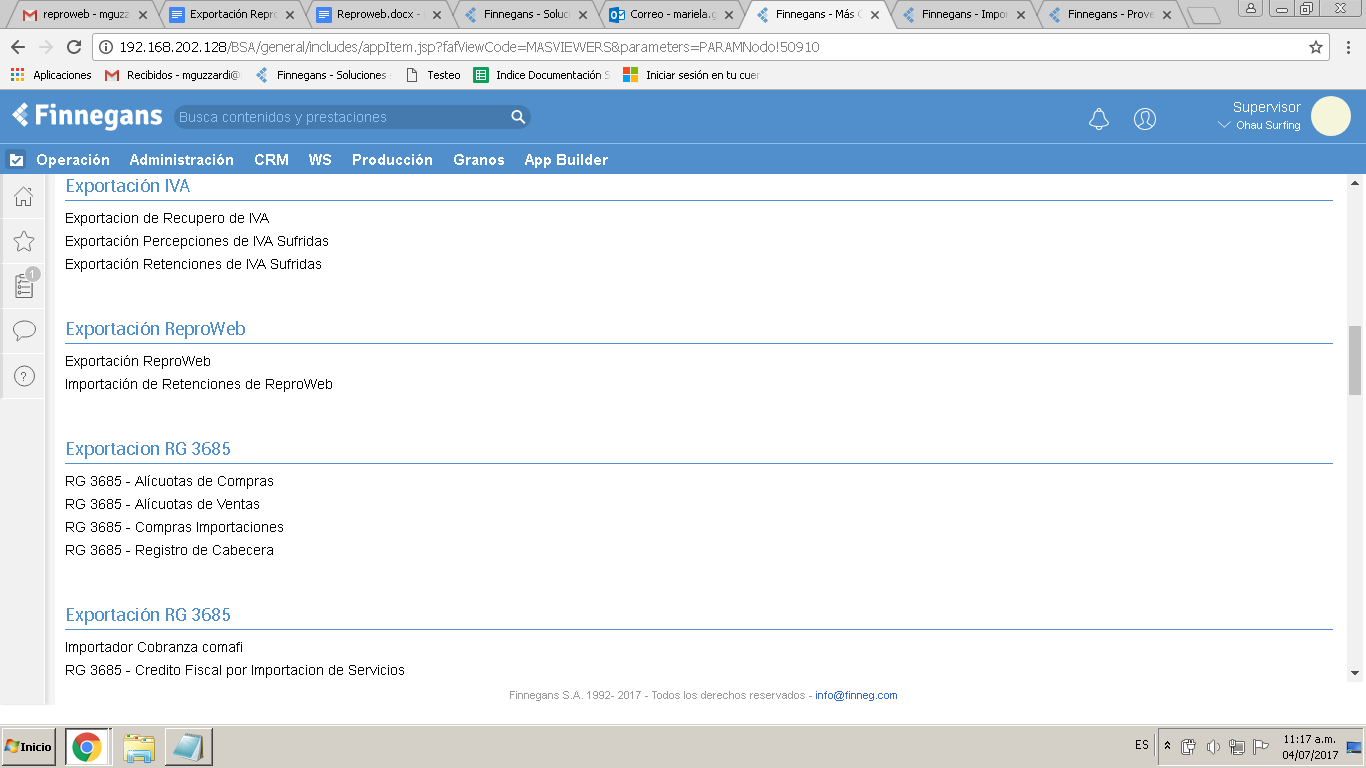
Task: Open the taskbar clock showing 11:17 a.m.
Action: 1307,747
